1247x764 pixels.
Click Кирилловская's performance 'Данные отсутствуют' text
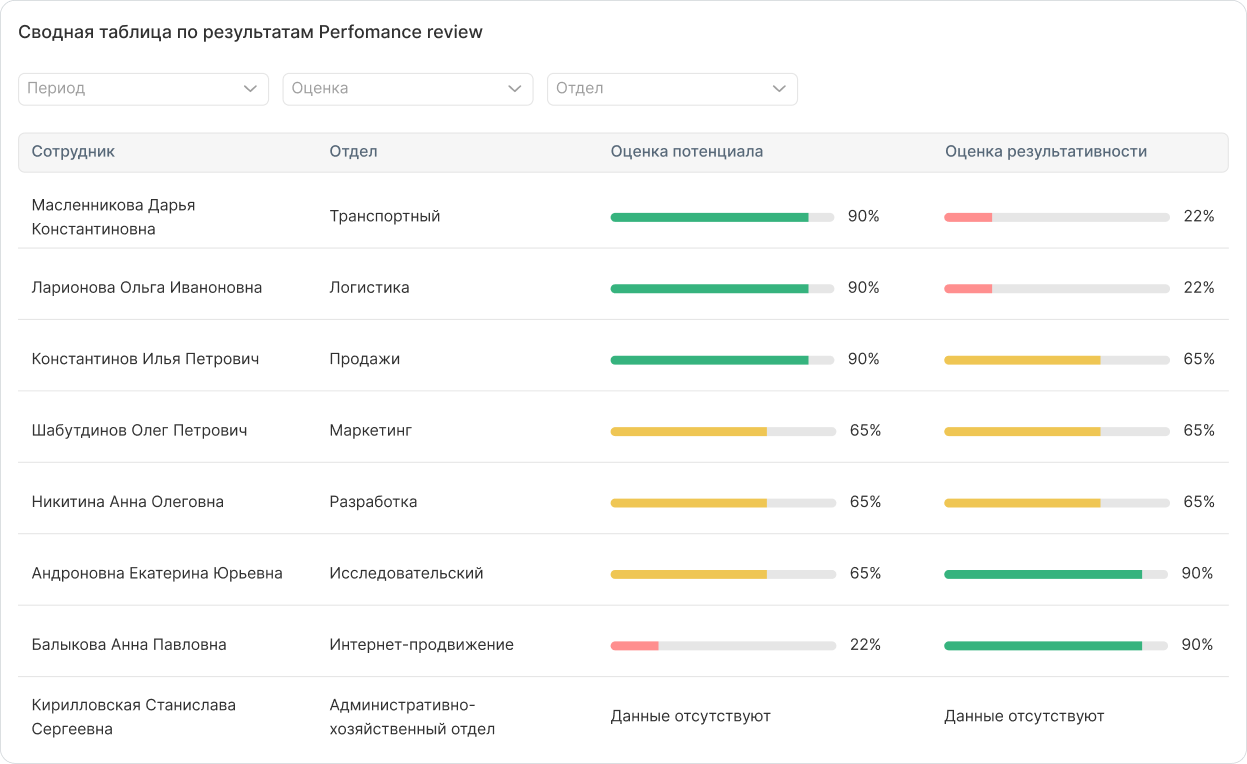tap(1024, 716)
